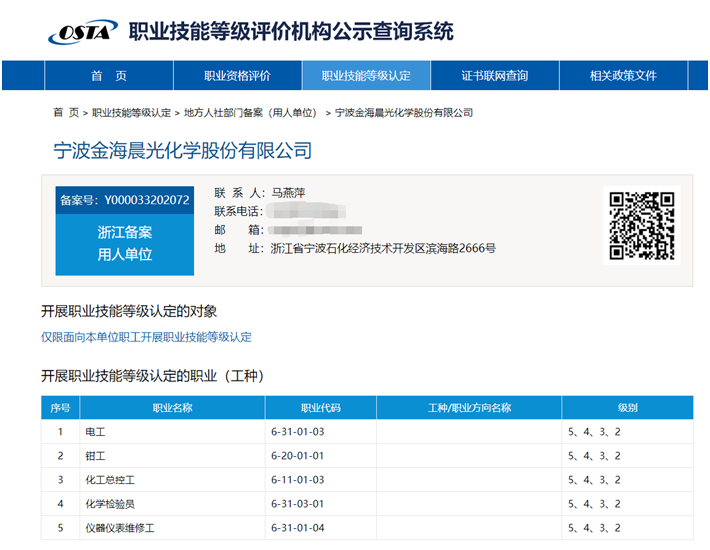Image resolution: width=710 pixels, height=550 pixels.
Task: Click the 级别 column header
Action: pos(627,408)
